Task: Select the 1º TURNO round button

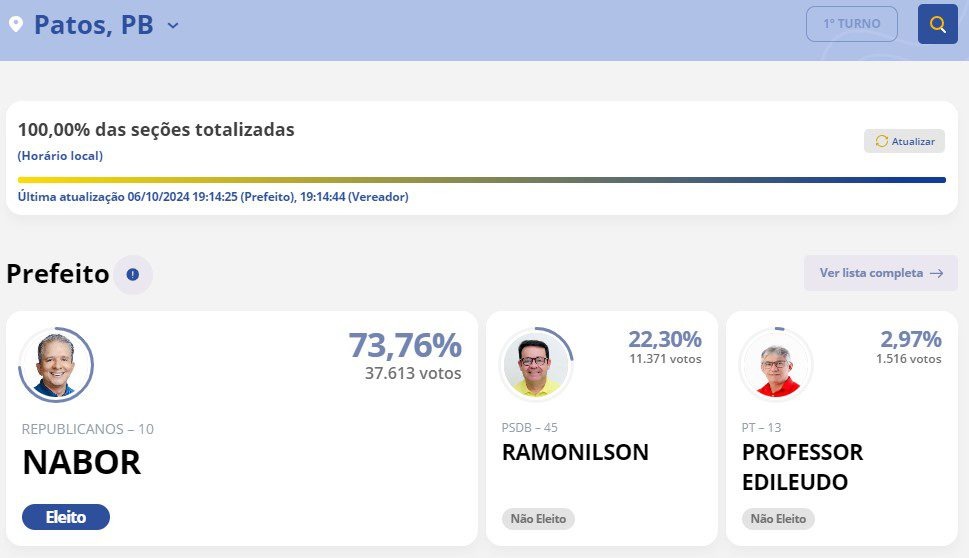Action: point(852,24)
